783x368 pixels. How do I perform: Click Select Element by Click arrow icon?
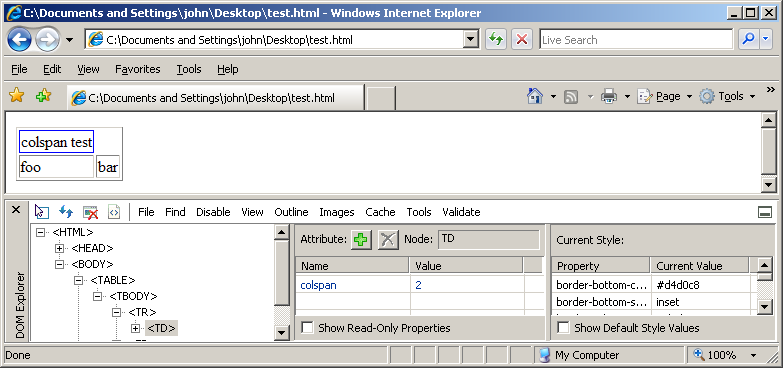41,212
